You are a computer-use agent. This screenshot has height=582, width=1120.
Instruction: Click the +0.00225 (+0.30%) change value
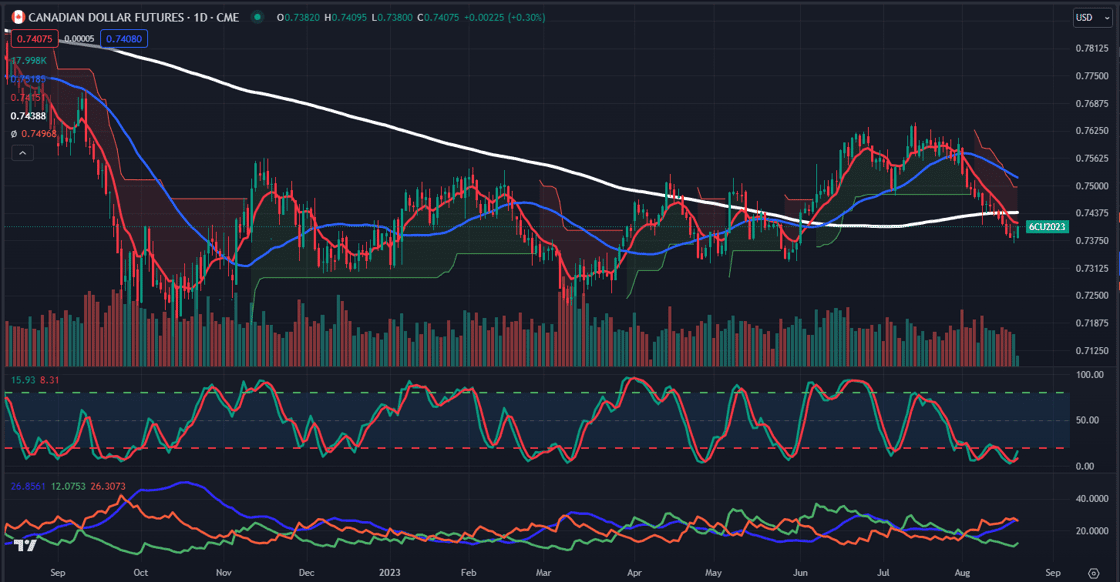tap(504, 17)
